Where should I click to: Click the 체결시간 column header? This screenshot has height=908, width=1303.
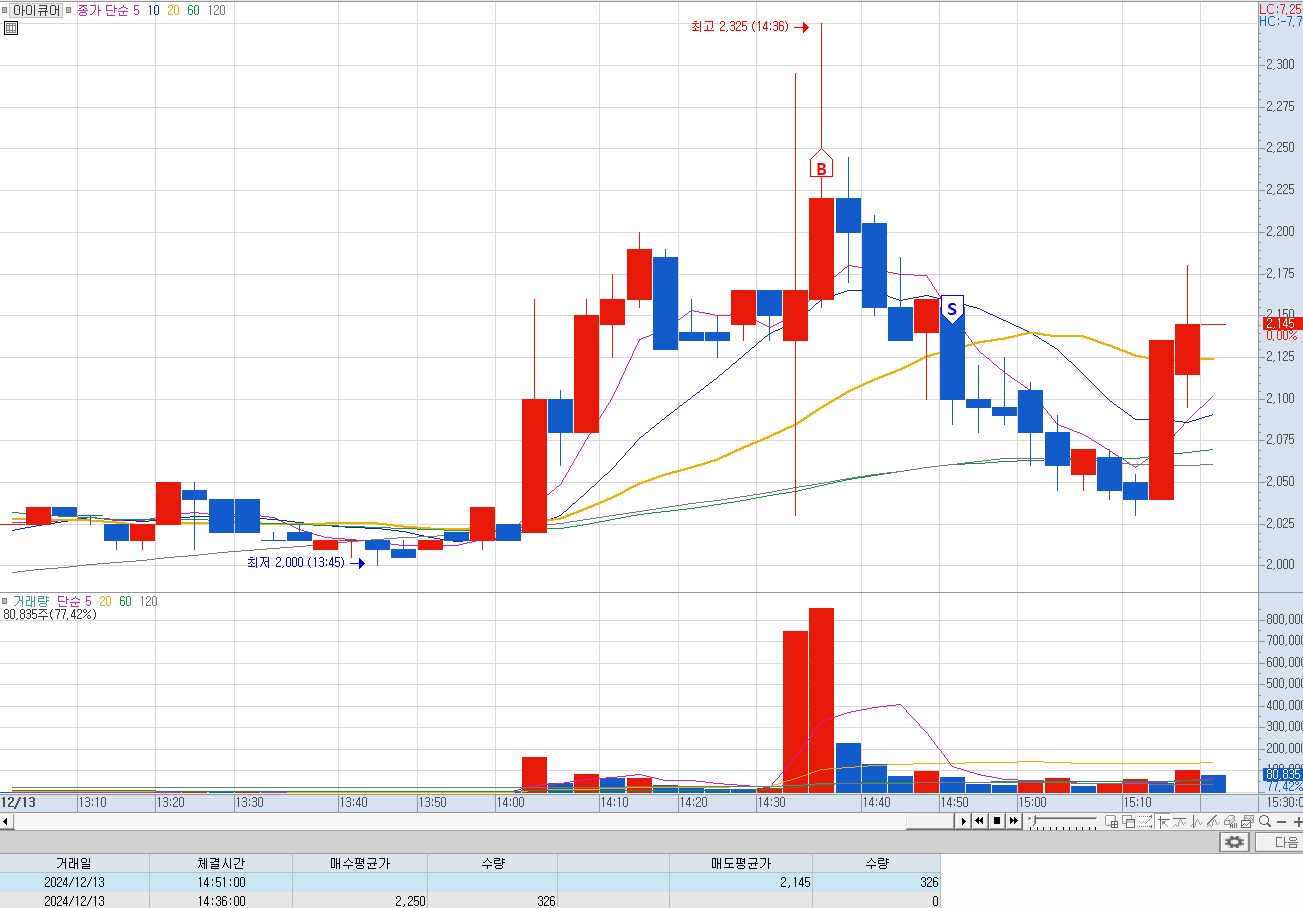tap(221, 863)
